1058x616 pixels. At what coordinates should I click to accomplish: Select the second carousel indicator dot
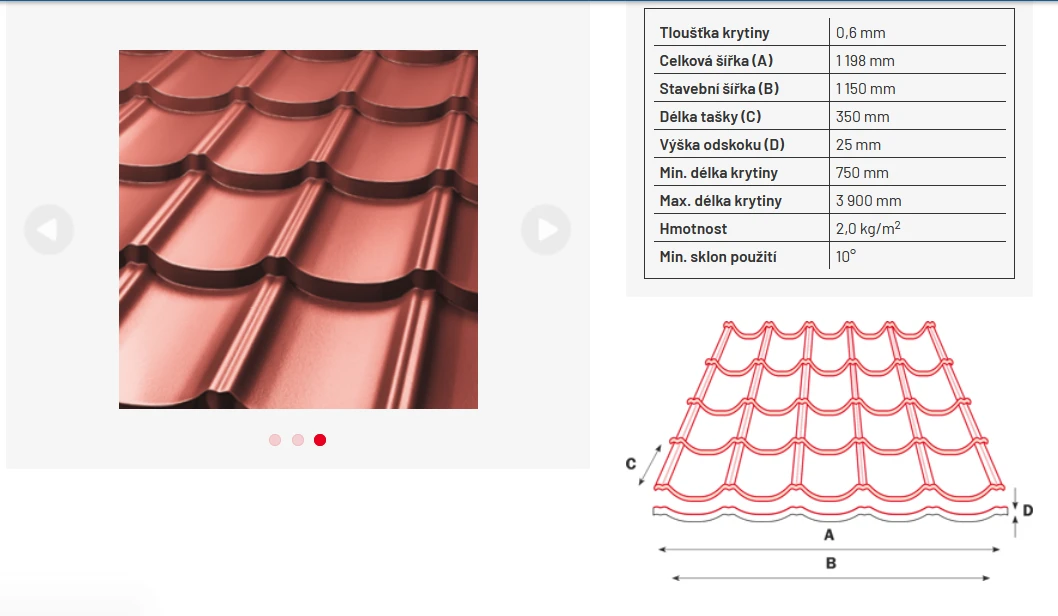(x=298, y=440)
